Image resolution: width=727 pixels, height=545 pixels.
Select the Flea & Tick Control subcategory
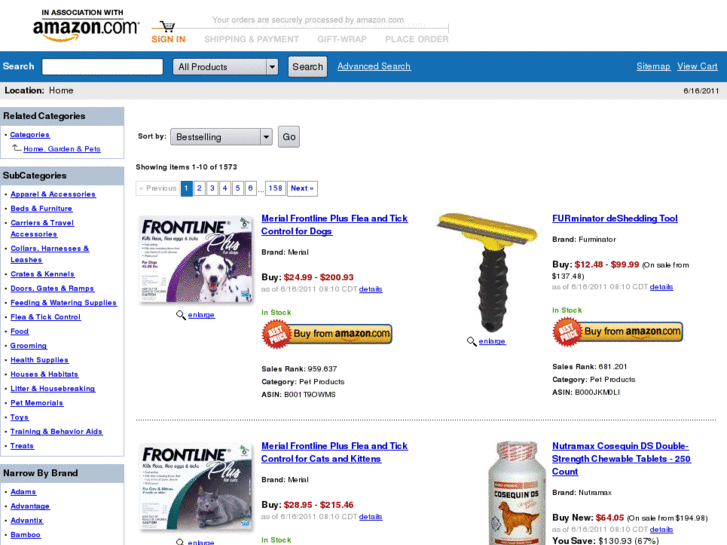tap(45, 317)
